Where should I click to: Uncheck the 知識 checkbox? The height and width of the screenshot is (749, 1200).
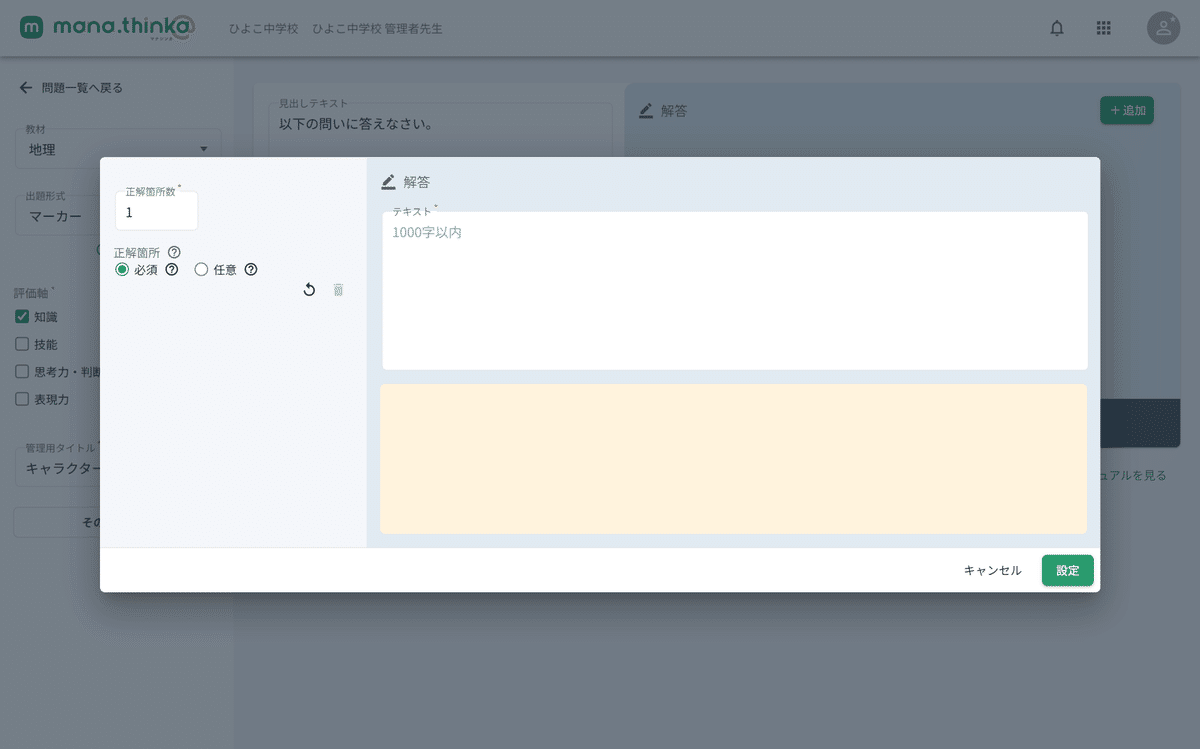point(22,316)
